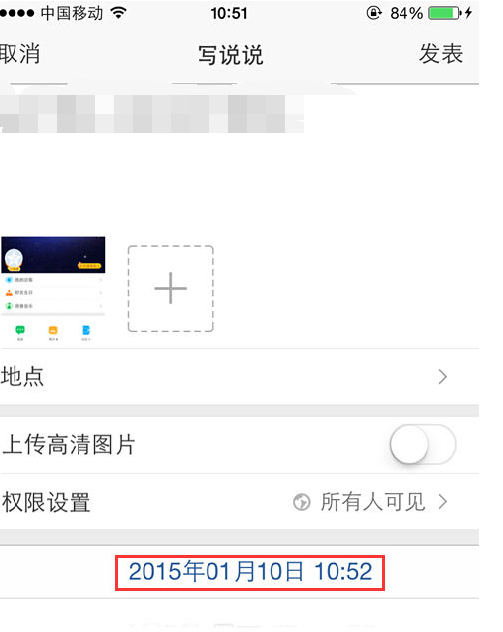The image size is (503, 632).
Task: Tap the charging bolt icon
Action: click(x=468, y=13)
